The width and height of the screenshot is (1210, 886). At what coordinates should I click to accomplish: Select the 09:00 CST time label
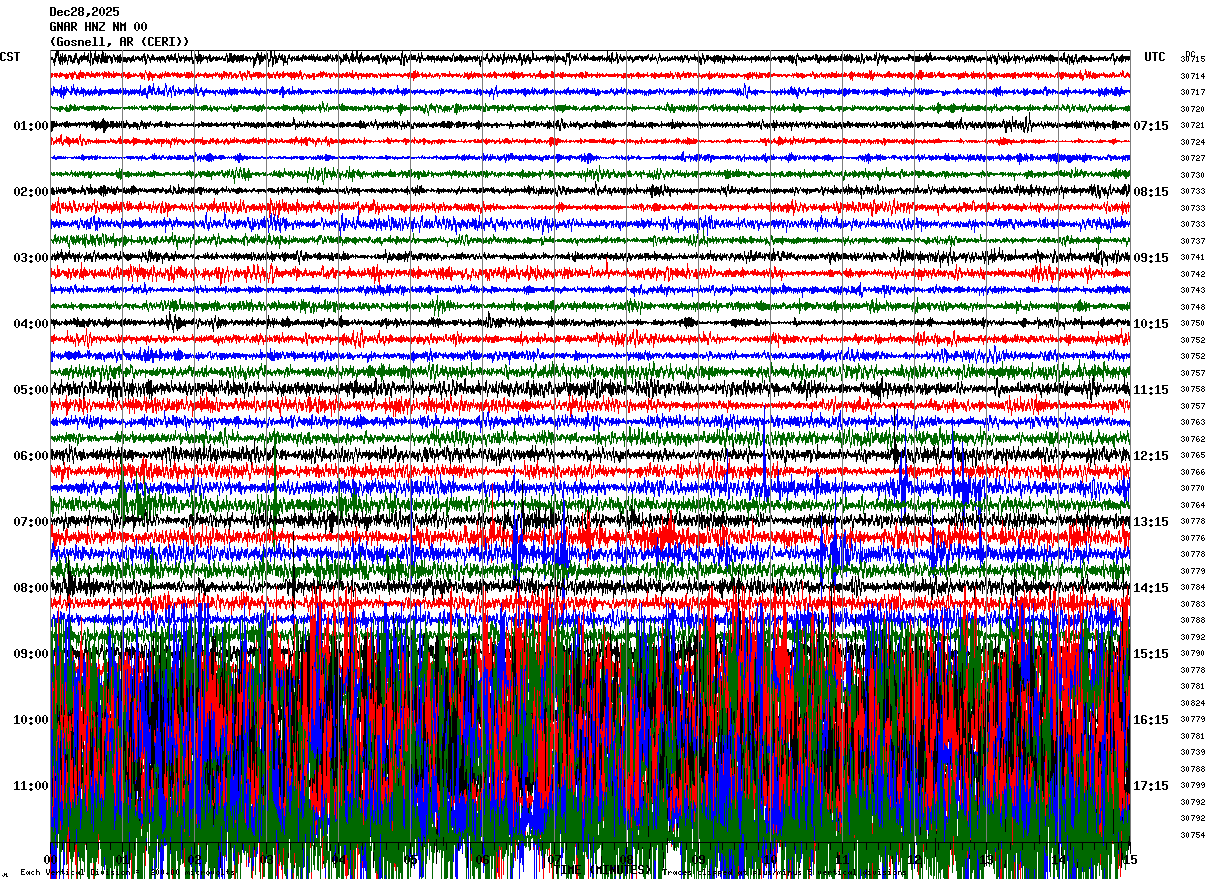point(31,654)
